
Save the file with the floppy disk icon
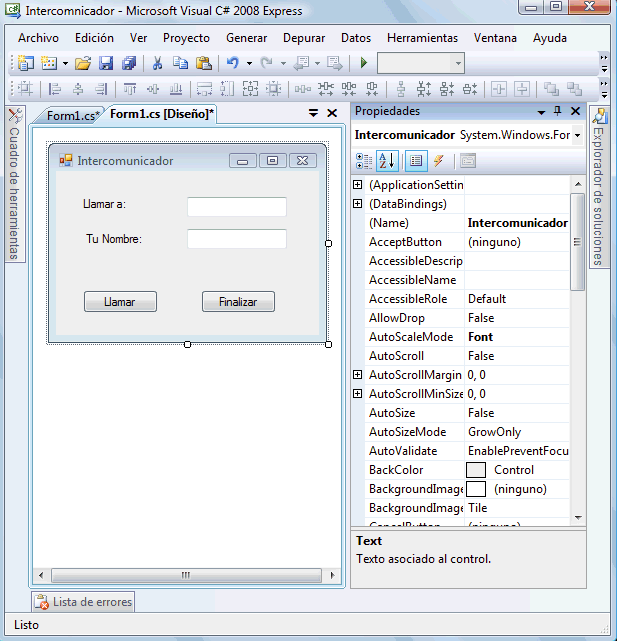click(x=106, y=63)
